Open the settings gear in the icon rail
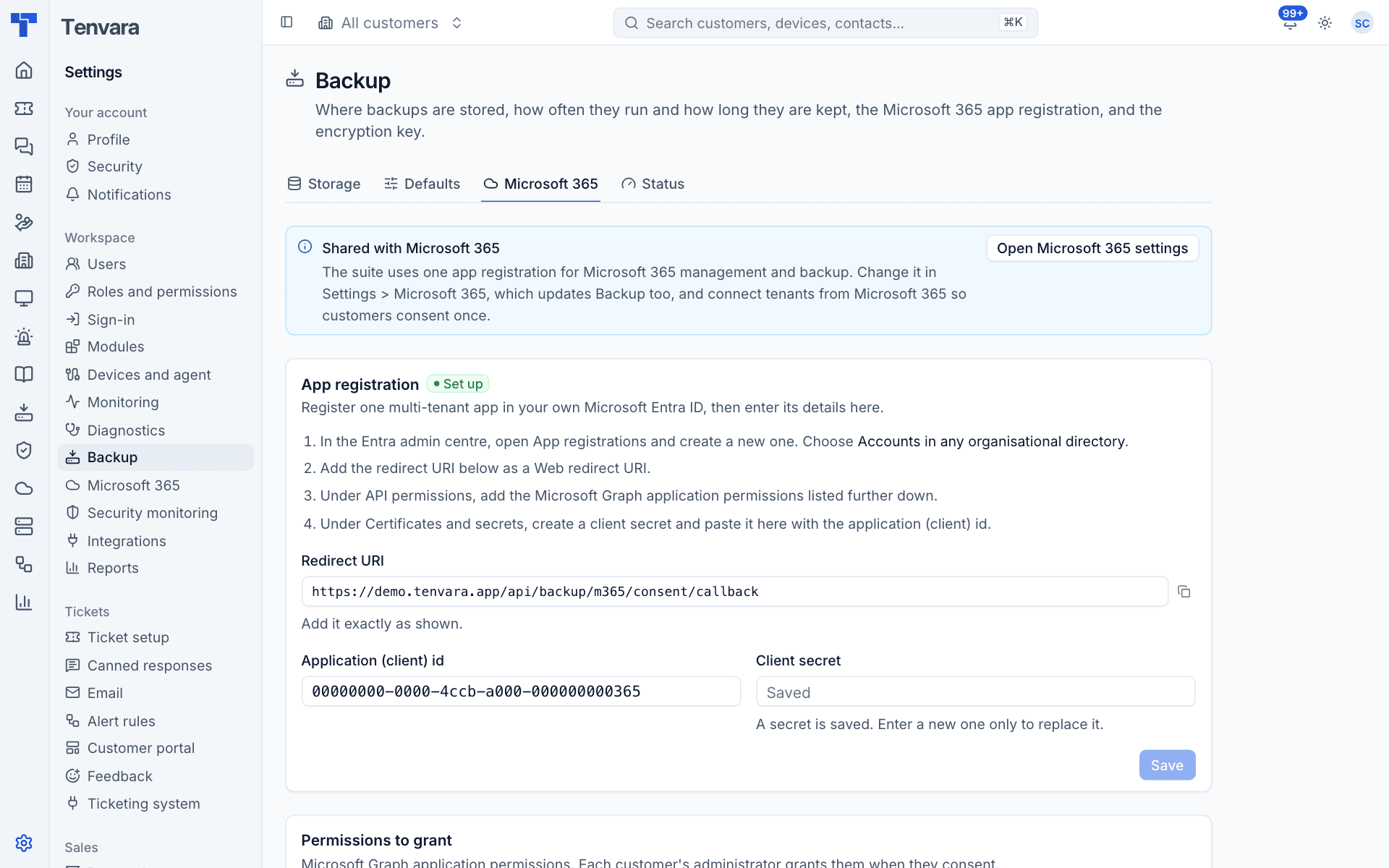This screenshot has height=868, width=1389. pos(24,843)
